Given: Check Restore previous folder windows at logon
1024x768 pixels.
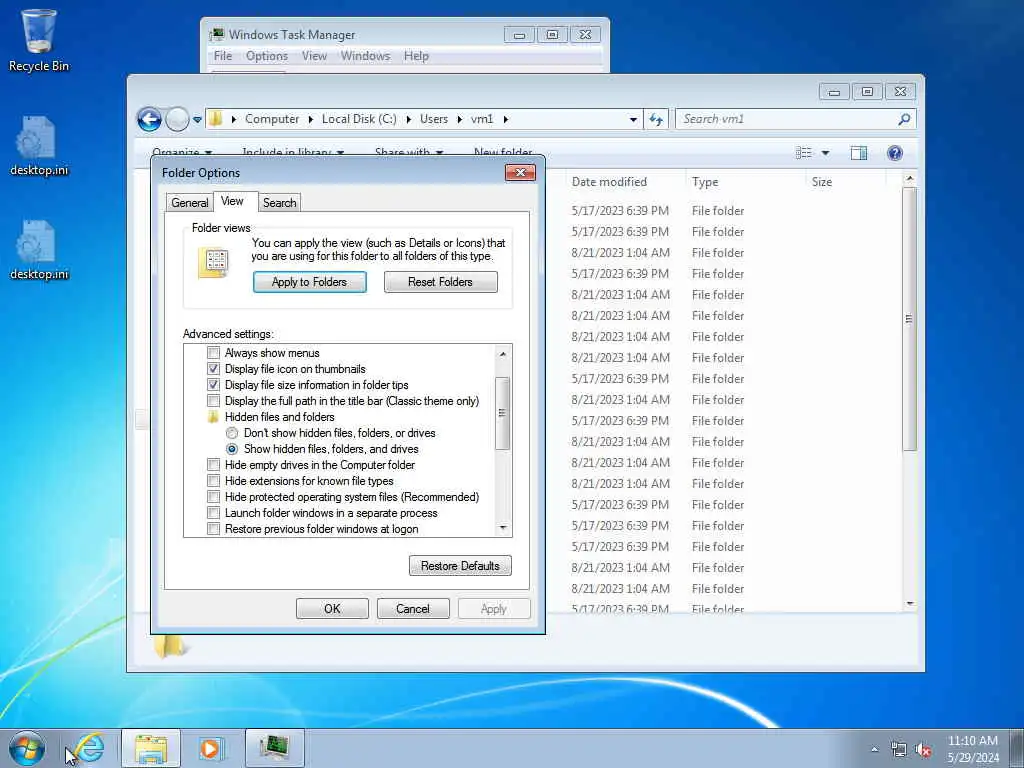Looking at the screenshot, I should point(214,529).
